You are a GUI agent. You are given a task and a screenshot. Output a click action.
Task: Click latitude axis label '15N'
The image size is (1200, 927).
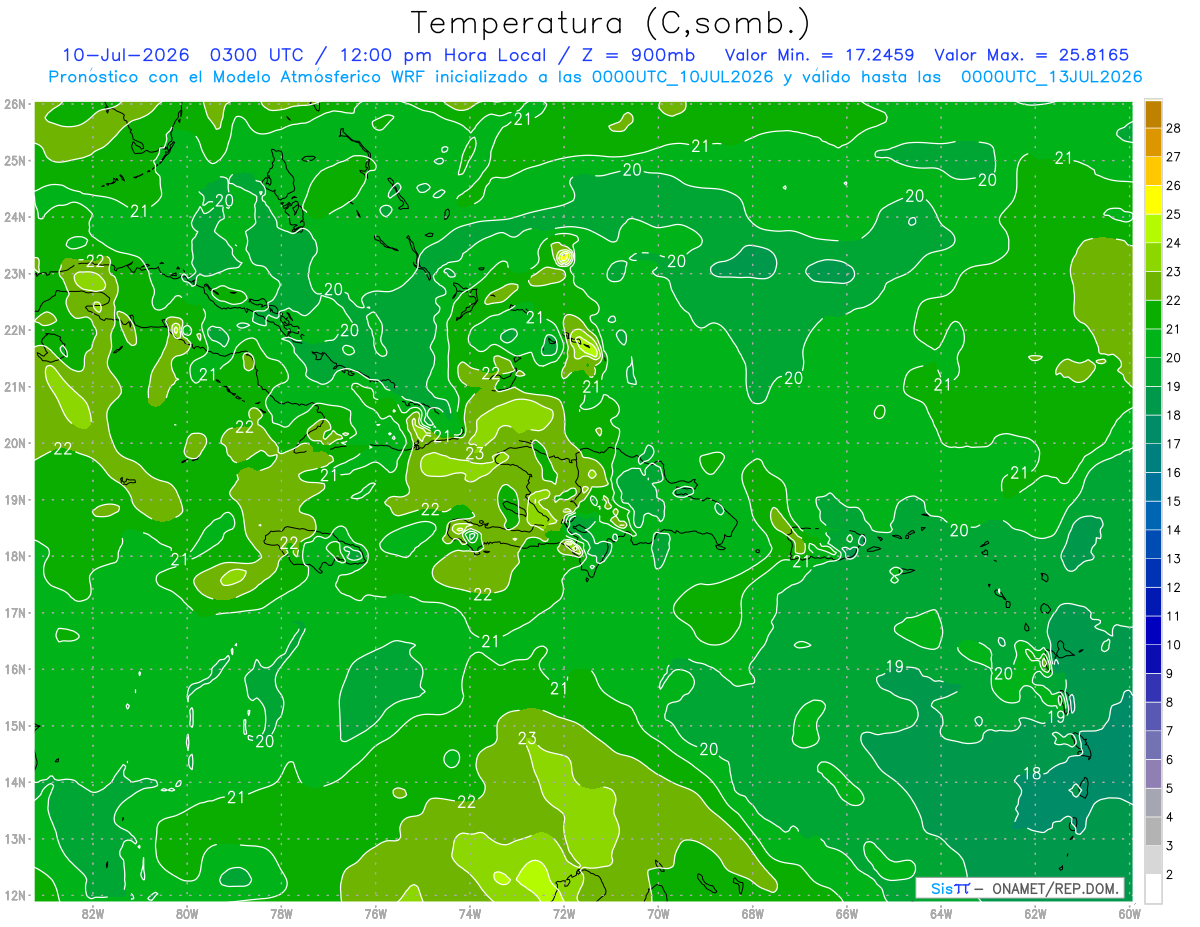(15, 725)
